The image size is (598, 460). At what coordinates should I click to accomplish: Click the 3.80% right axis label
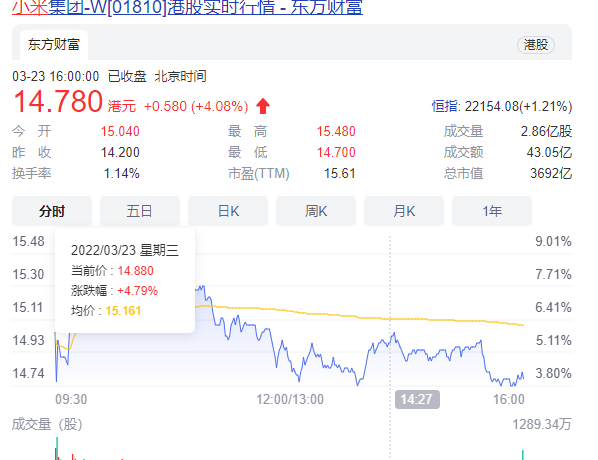pyautogui.click(x=553, y=373)
